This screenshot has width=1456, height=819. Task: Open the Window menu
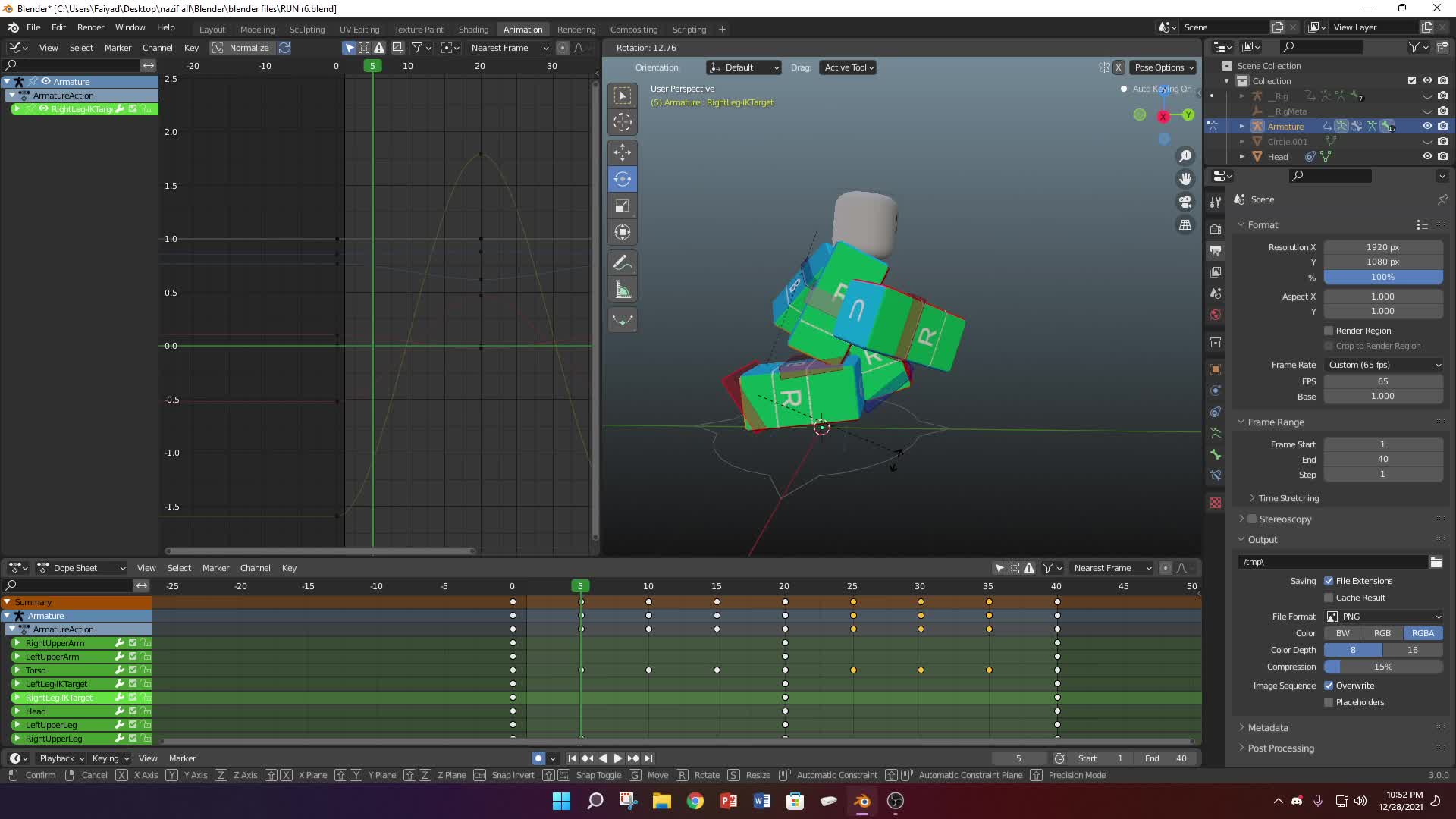[130, 27]
